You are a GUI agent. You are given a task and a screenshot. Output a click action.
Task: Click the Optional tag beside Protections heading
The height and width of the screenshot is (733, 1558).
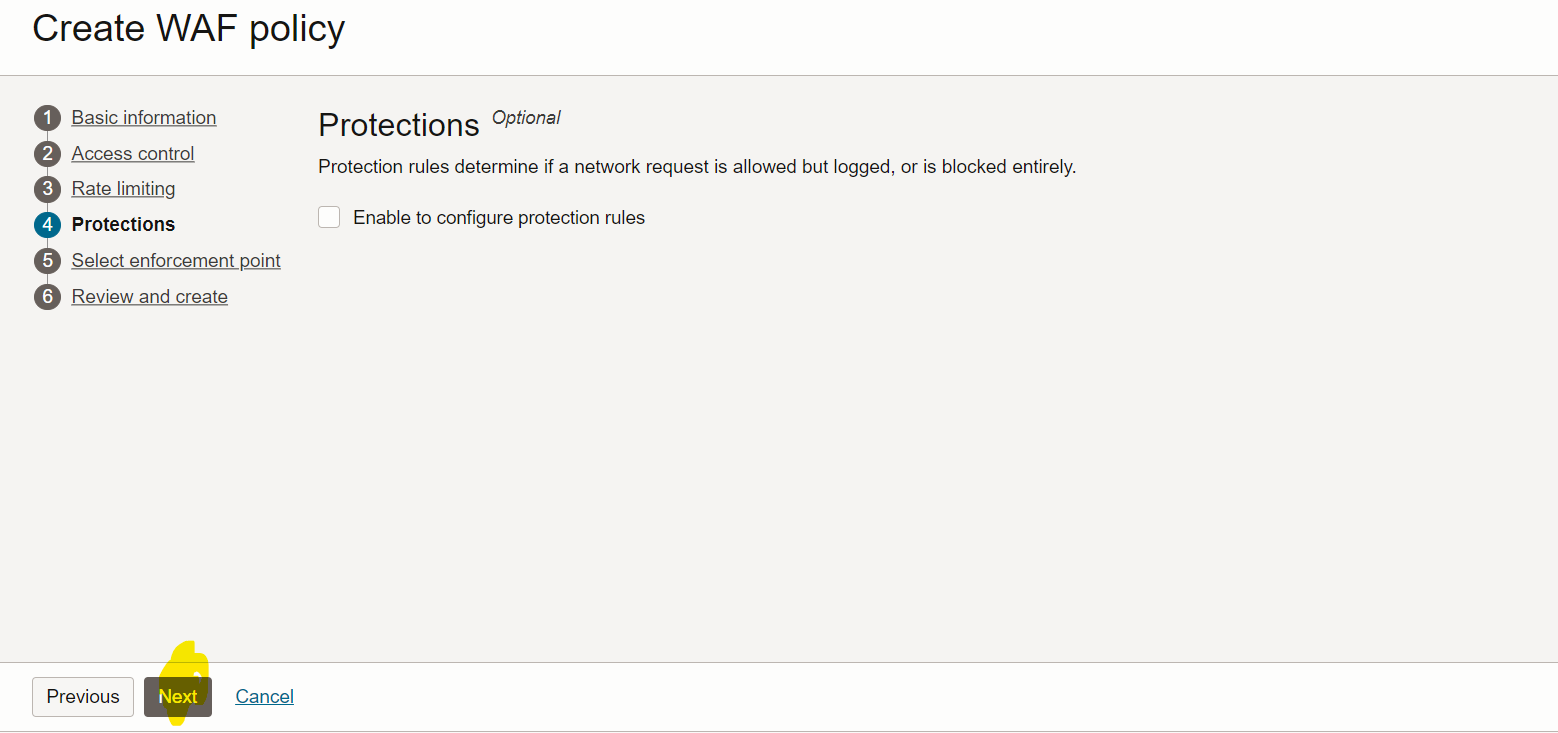(526, 117)
